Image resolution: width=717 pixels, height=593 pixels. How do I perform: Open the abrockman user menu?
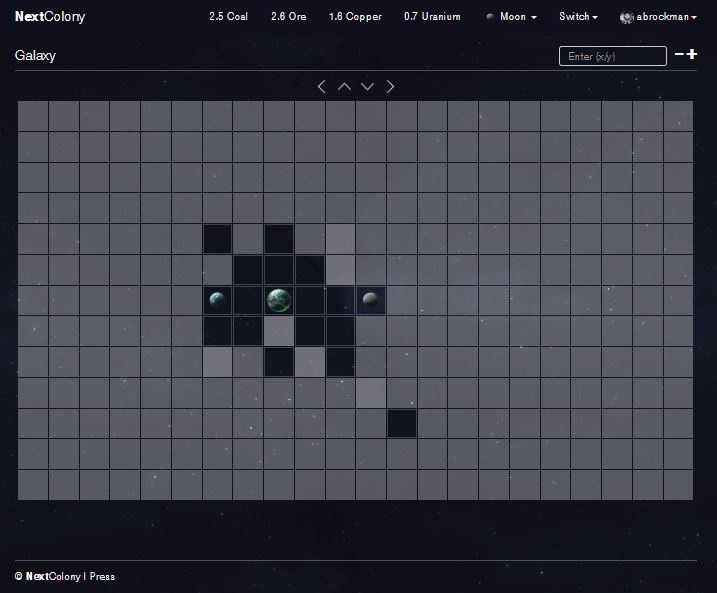(x=658, y=17)
